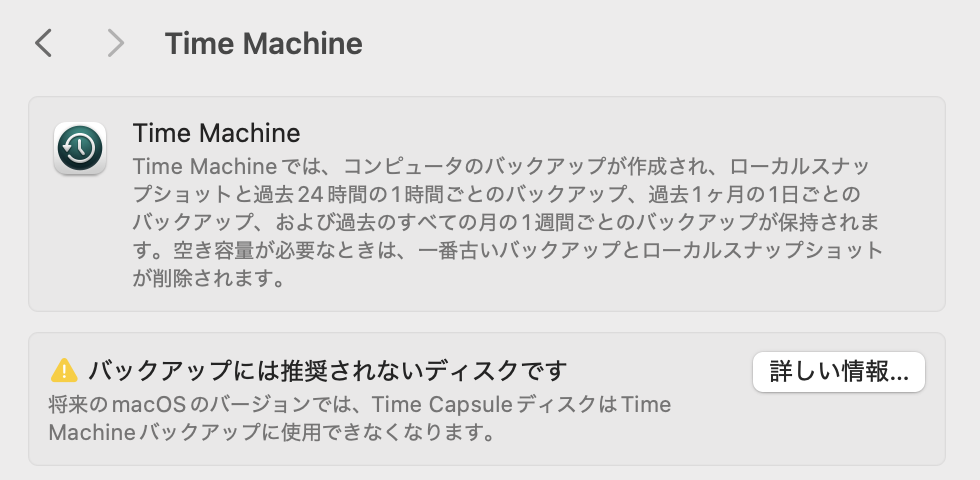The width and height of the screenshot is (980, 480).
Task: Click the description line starting 'Time Machine では'
Action: pyautogui.click(x=501, y=166)
